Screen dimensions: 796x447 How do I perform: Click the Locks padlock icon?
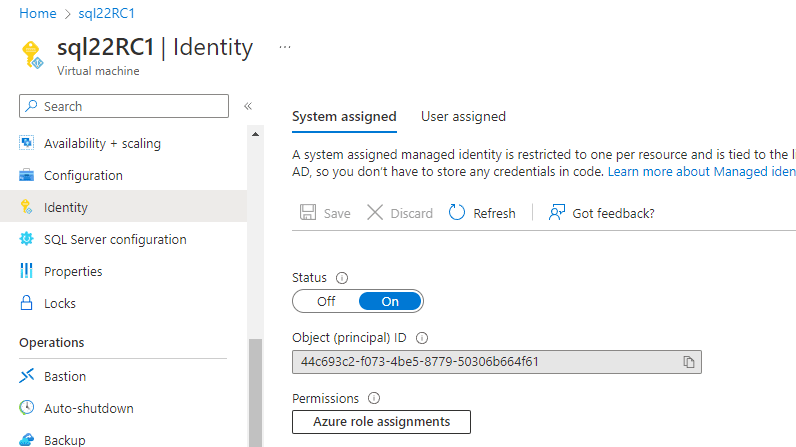(26, 303)
